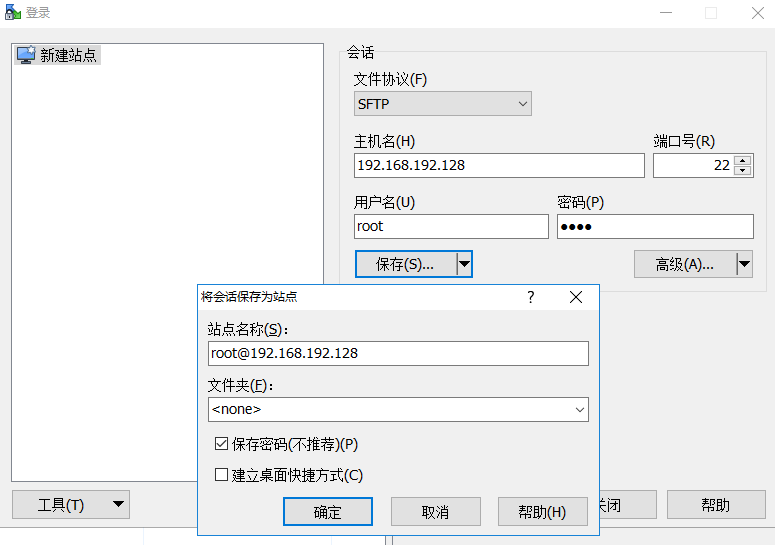
Task: Click the help question mark in save dialog
Action: [x=531, y=297]
